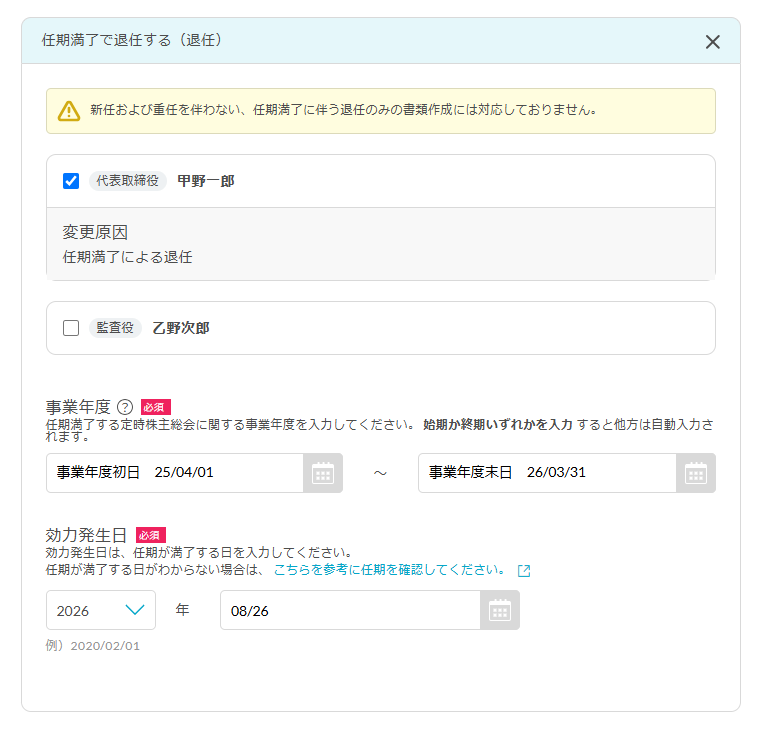Open calendar picker for 効力発生日
The image size is (771, 734).
[x=500, y=610]
